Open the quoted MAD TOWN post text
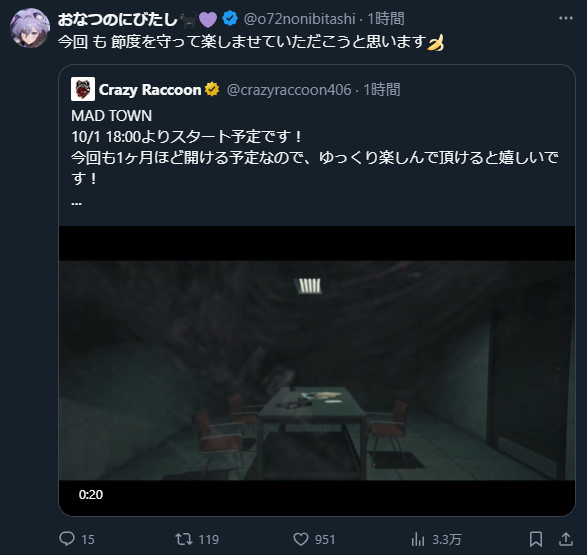Image resolution: width=587 pixels, height=555 pixels. (314, 147)
